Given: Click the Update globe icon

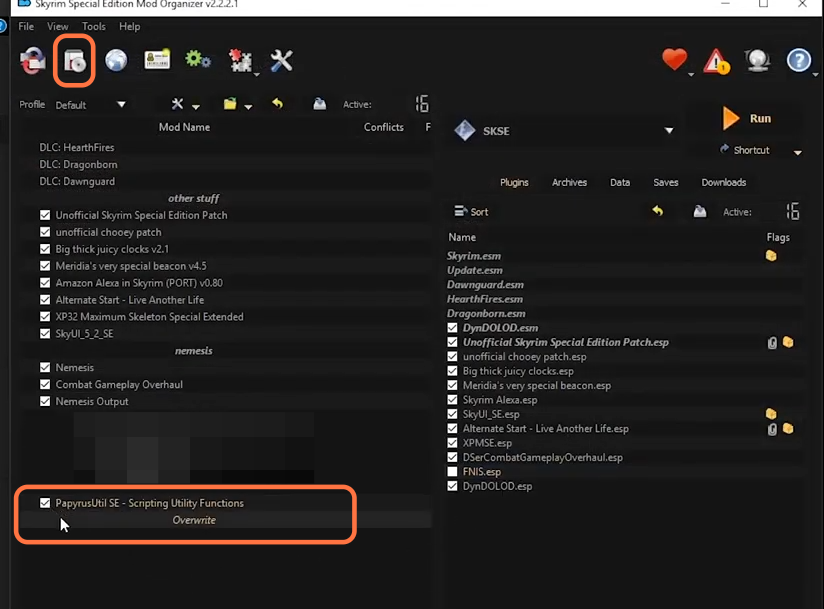Looking at the screenshot, I should pos(757,60).
